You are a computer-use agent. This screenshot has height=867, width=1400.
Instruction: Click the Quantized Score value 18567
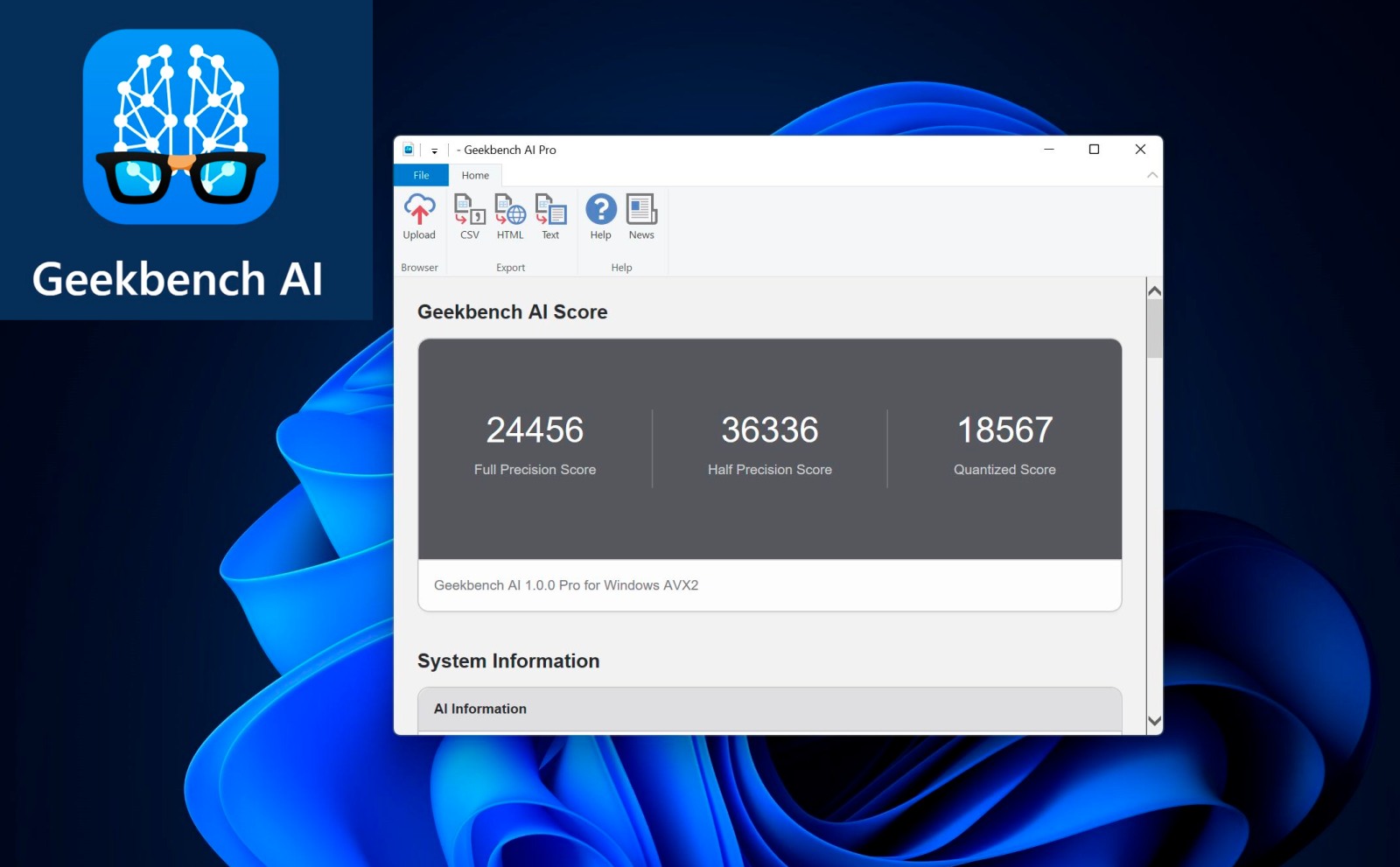pos(1004,430)
